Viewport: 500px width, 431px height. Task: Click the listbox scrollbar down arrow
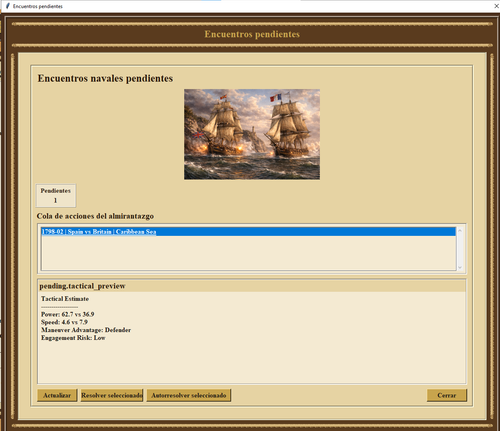click(460, 267)
